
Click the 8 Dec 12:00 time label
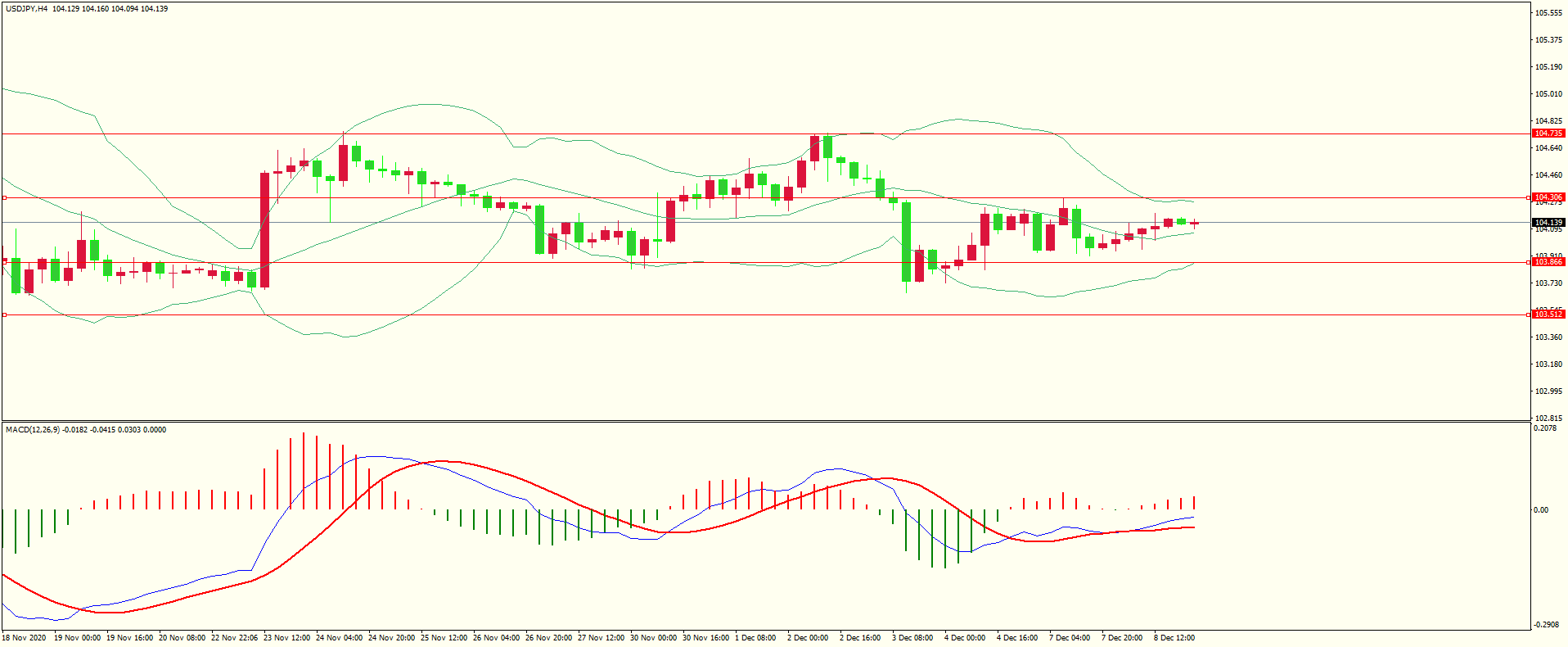[x=1174, y=638]
